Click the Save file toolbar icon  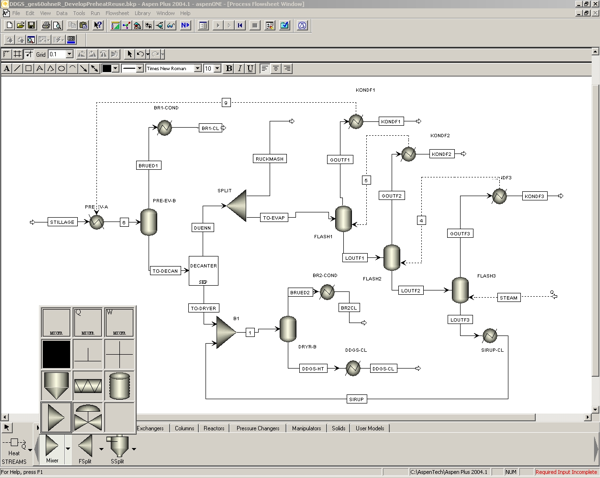(31, 26)
